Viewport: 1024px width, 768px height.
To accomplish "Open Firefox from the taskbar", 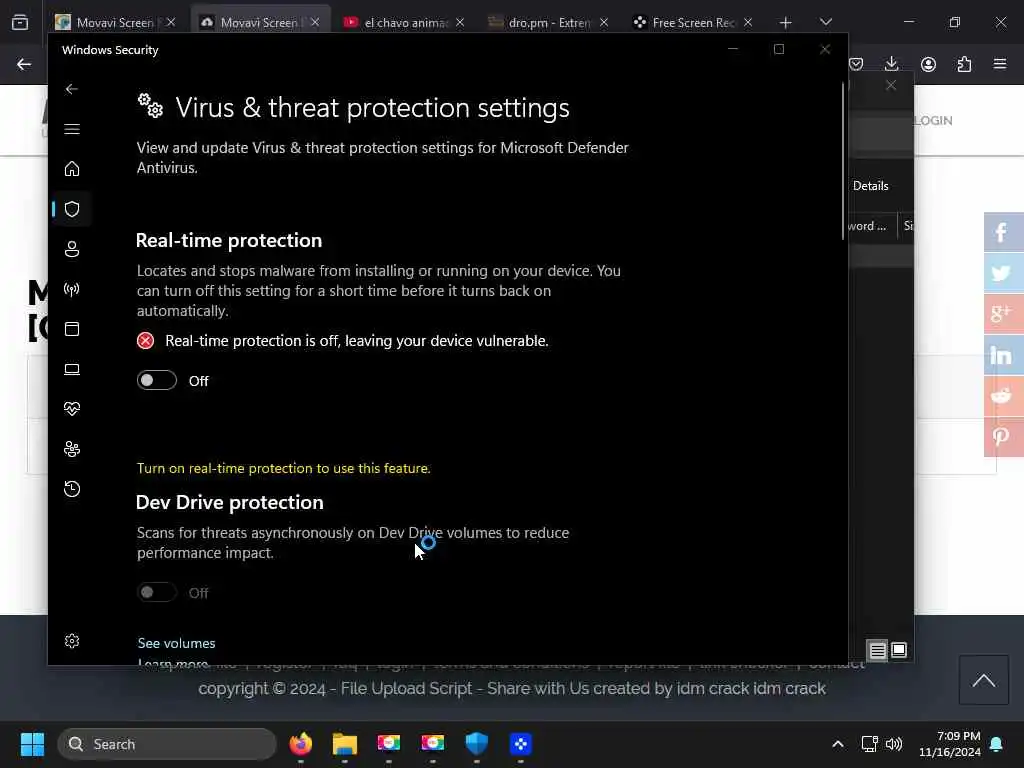I will pos(301,744).
